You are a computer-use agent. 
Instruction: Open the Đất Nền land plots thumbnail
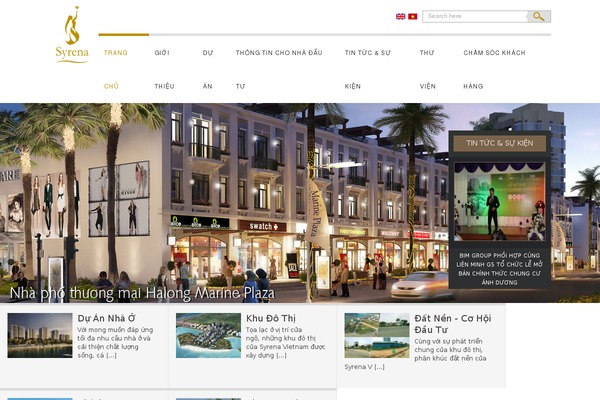click(x=377, y=336)
